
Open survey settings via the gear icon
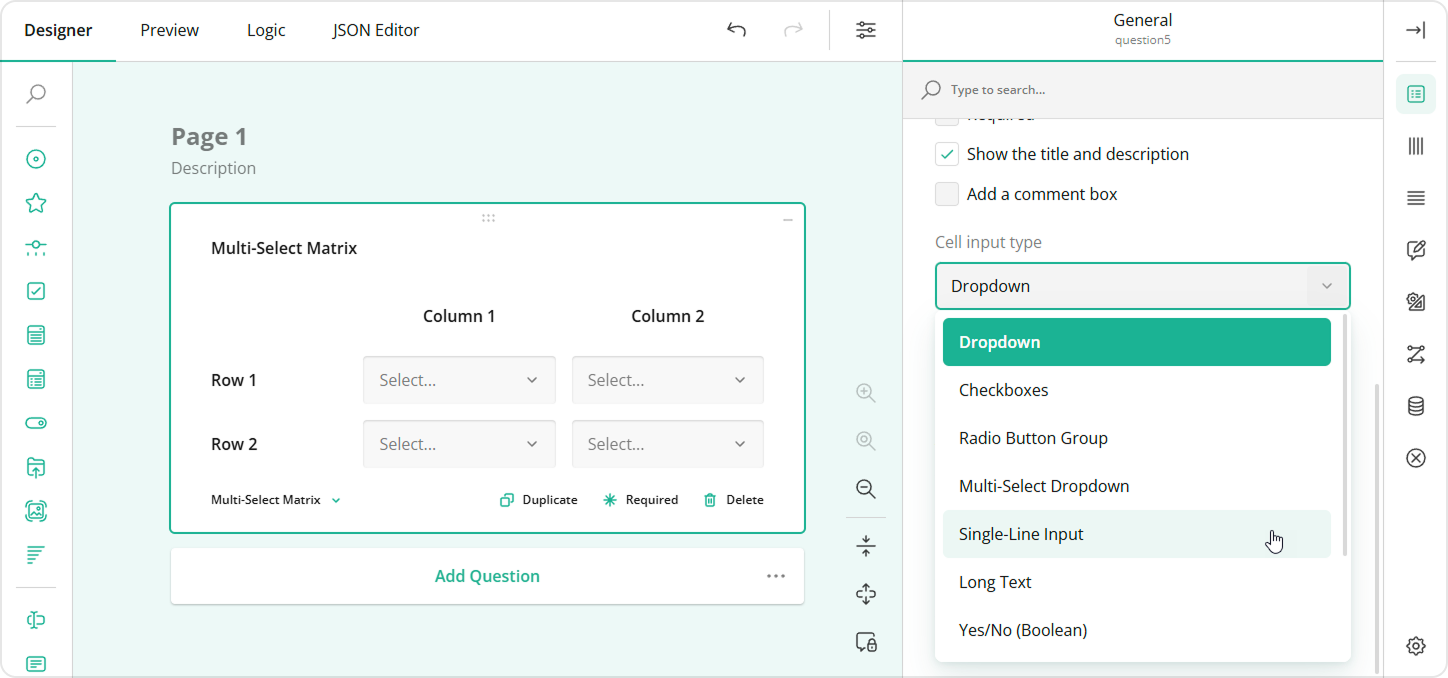(x=1416, y=647)
